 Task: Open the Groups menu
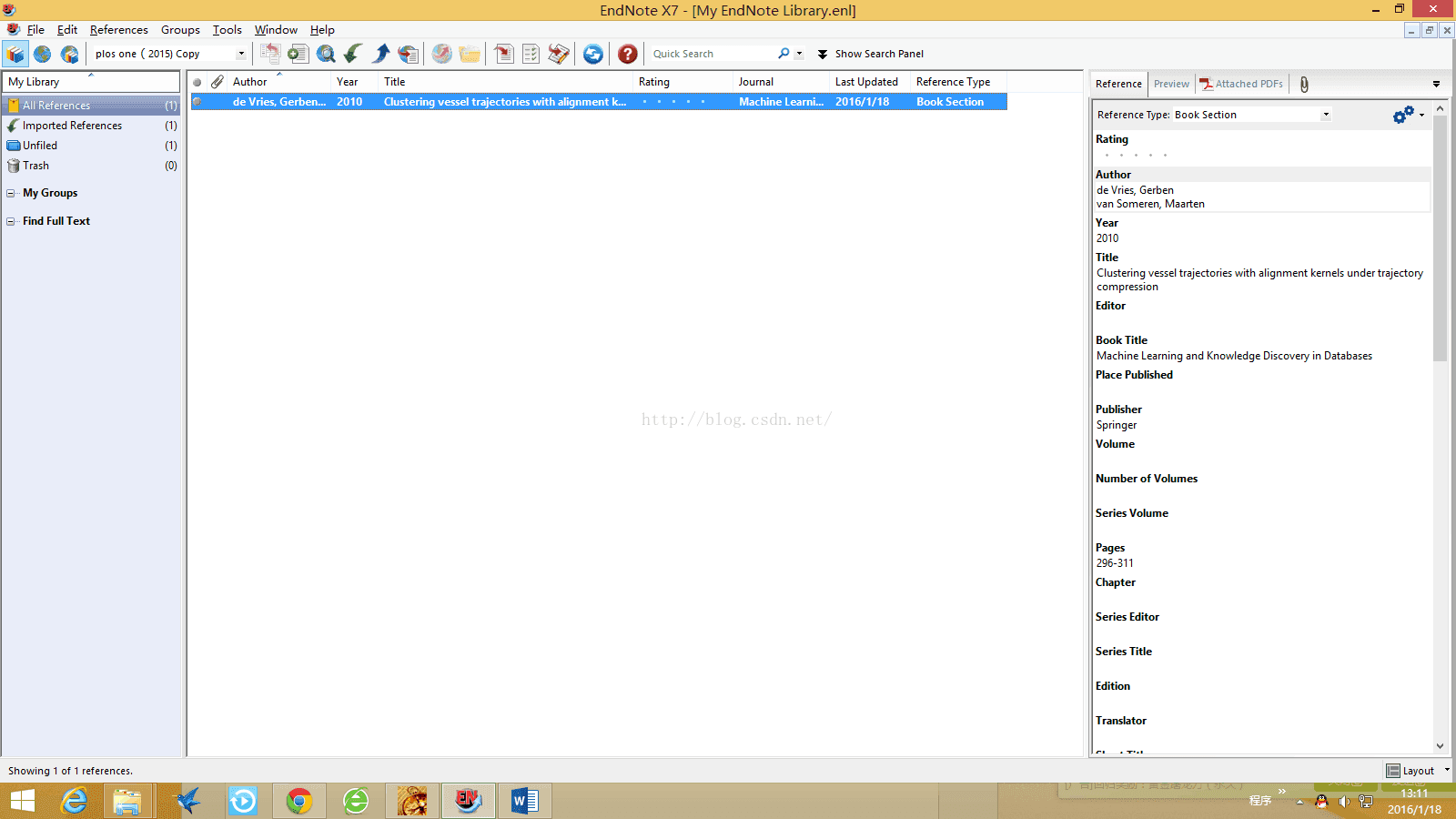click(x=180, y=30)
